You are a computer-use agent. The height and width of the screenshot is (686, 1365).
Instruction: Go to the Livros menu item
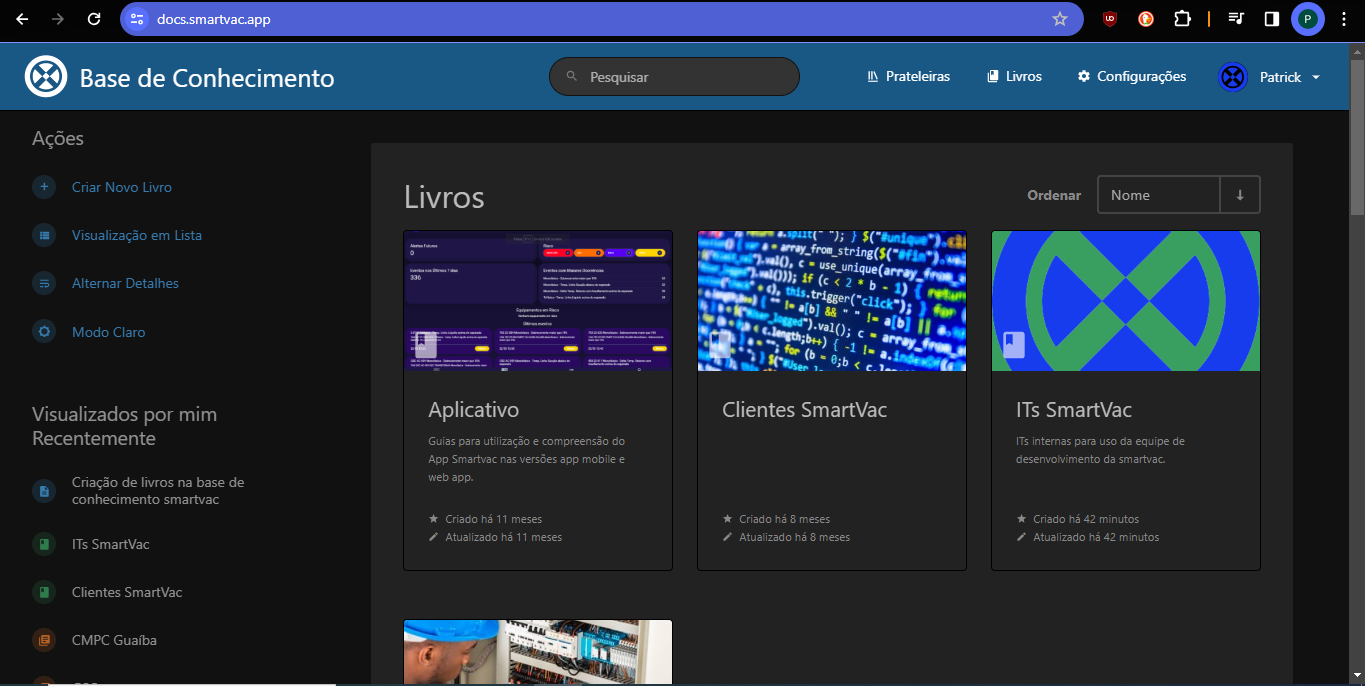click(x=1014, y=77)
